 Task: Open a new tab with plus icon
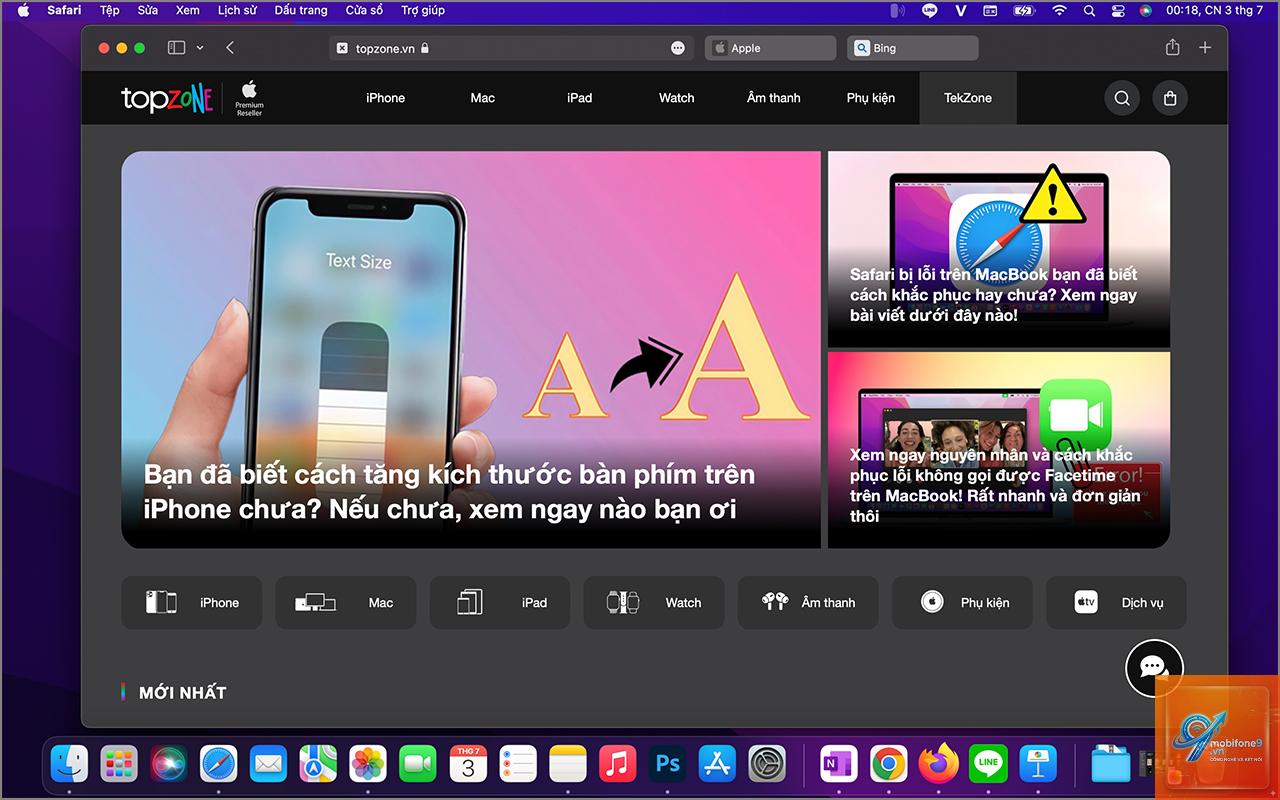click(1205, 48)
